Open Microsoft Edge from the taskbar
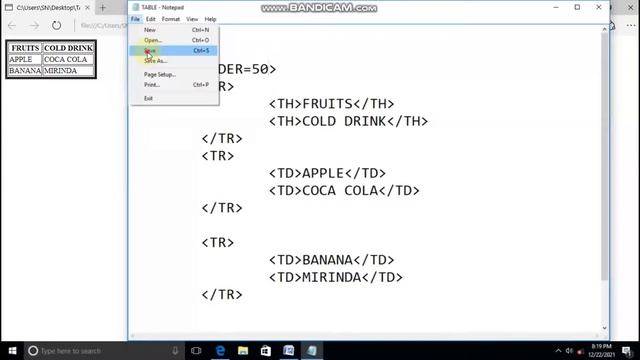This screenshot has height=360, width=640. click(220, 351)
